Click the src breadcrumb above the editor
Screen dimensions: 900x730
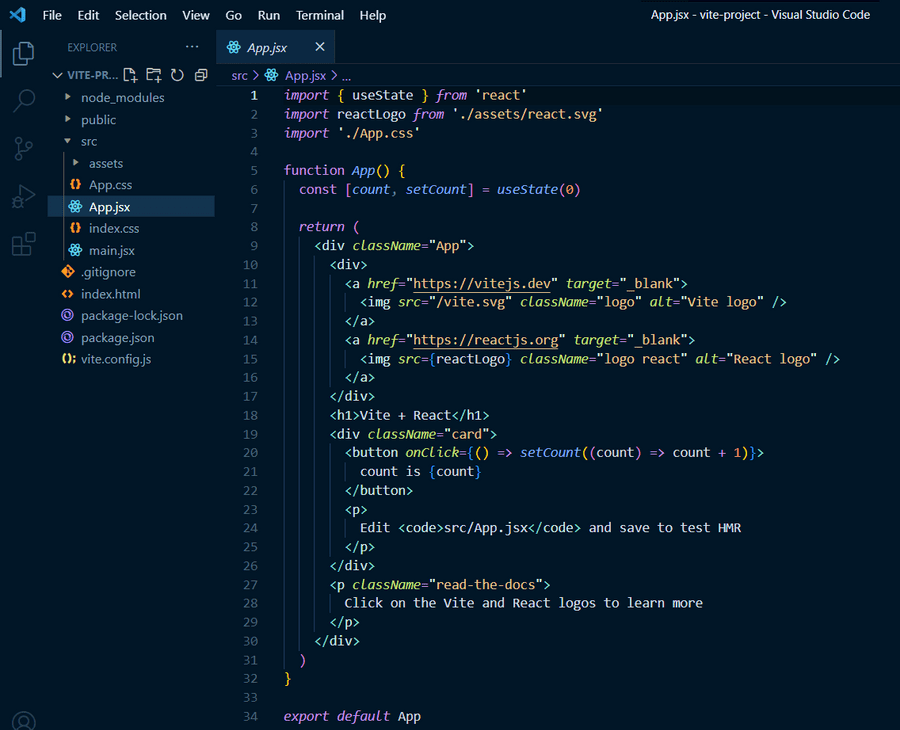tap(239, 74)
